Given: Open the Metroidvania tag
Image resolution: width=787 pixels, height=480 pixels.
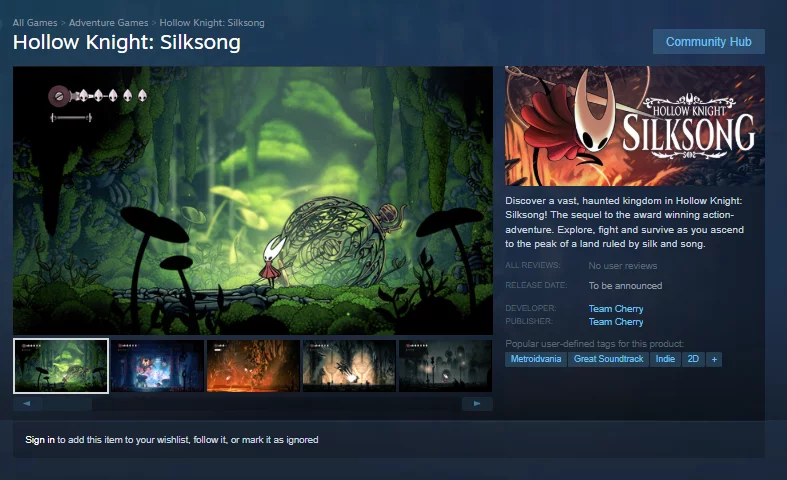Looking at the screenshot, I should pyautogui.click(x=536, y=359).
